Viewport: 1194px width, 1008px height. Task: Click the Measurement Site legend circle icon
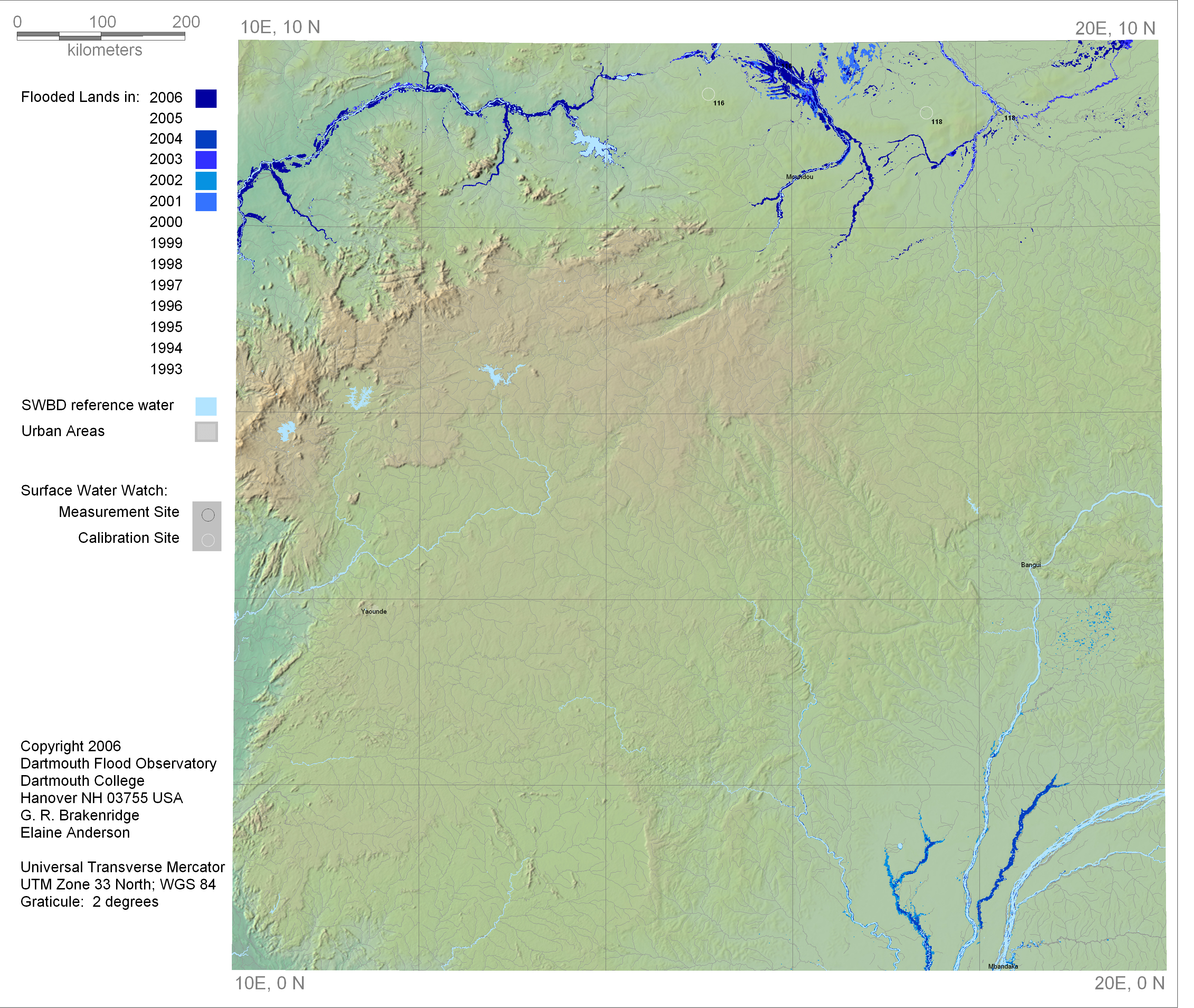click(208, 514)
